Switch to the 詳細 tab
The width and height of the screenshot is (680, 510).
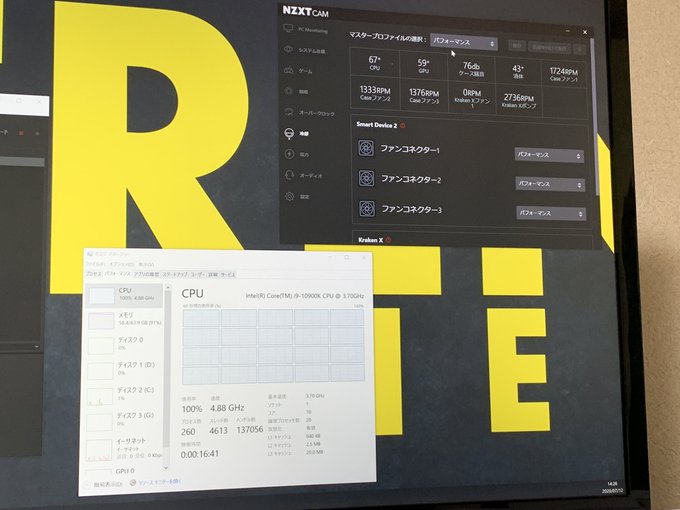click(x=213, y=274)
